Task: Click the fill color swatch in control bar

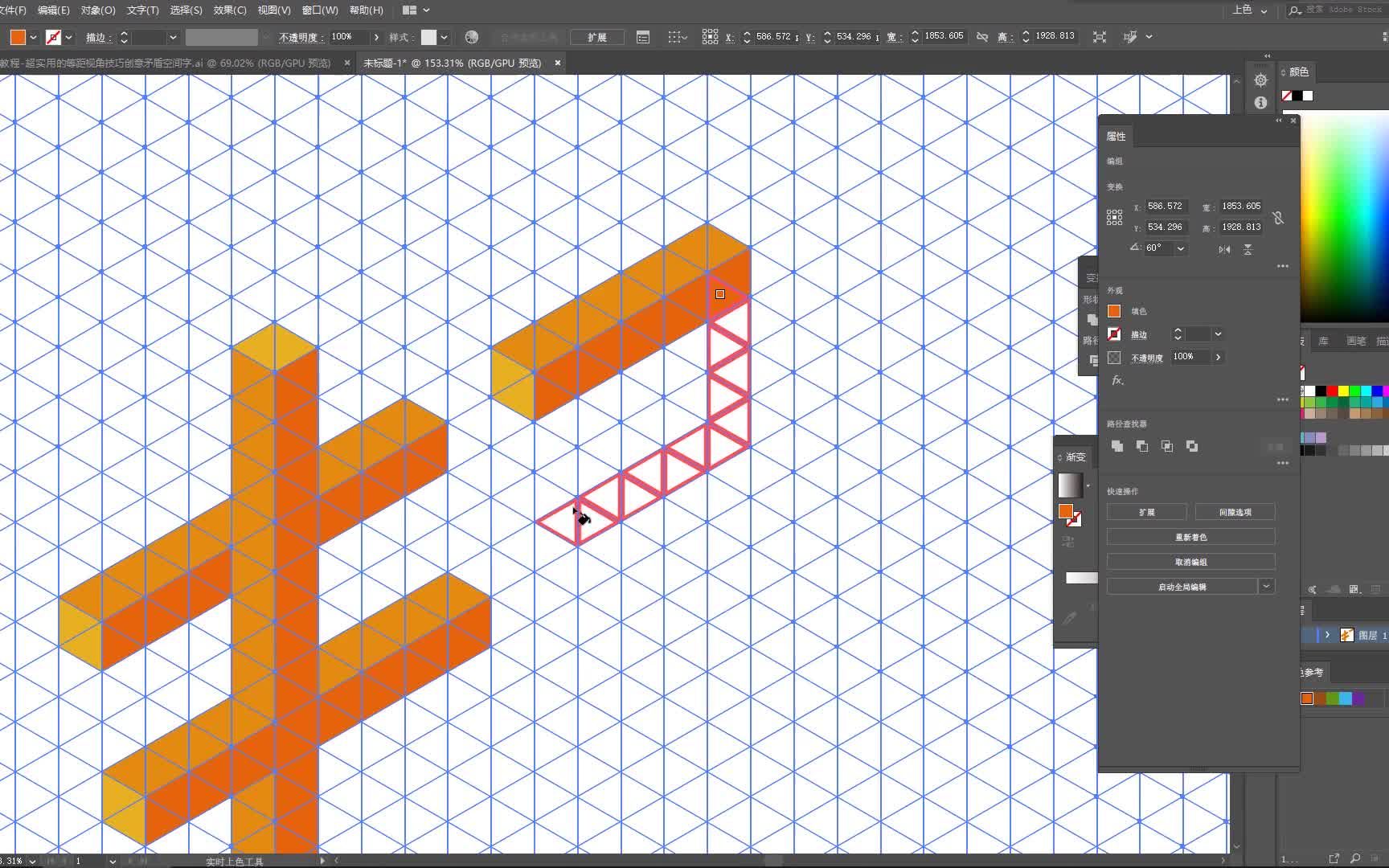Action: pyautogui.click(x=18, y=37)
